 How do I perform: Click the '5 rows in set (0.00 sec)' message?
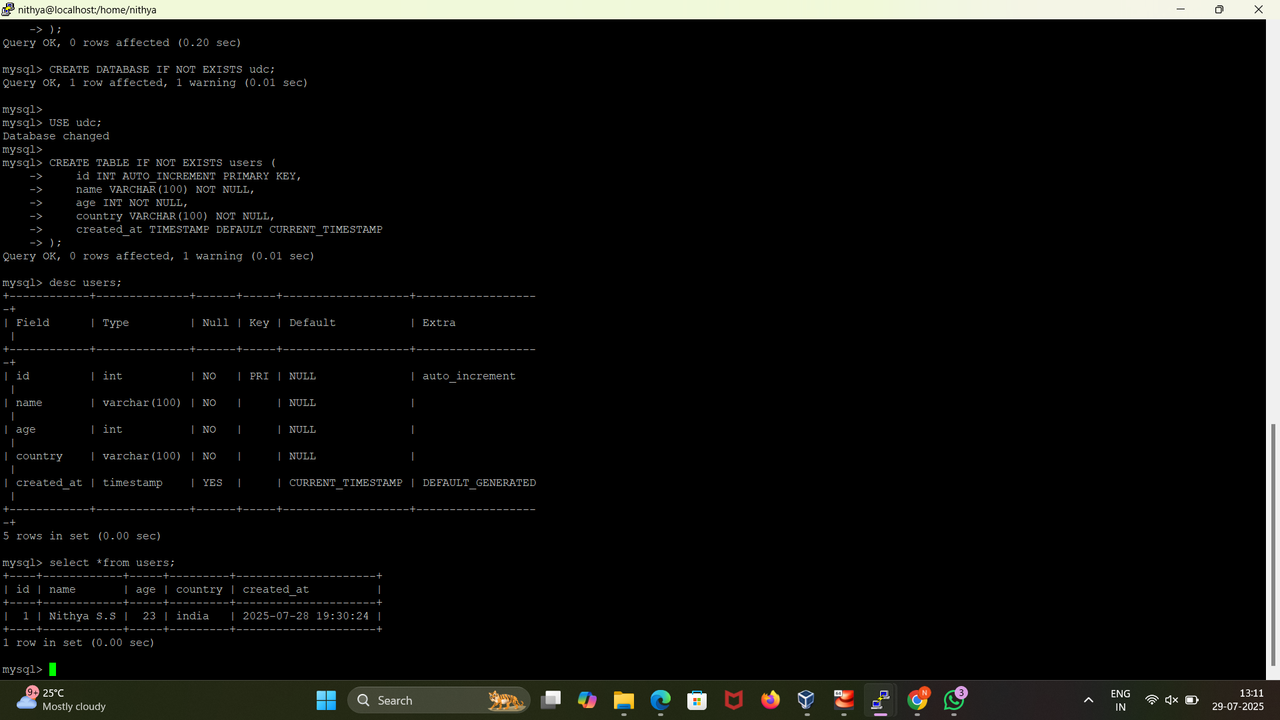click(82, 536)
